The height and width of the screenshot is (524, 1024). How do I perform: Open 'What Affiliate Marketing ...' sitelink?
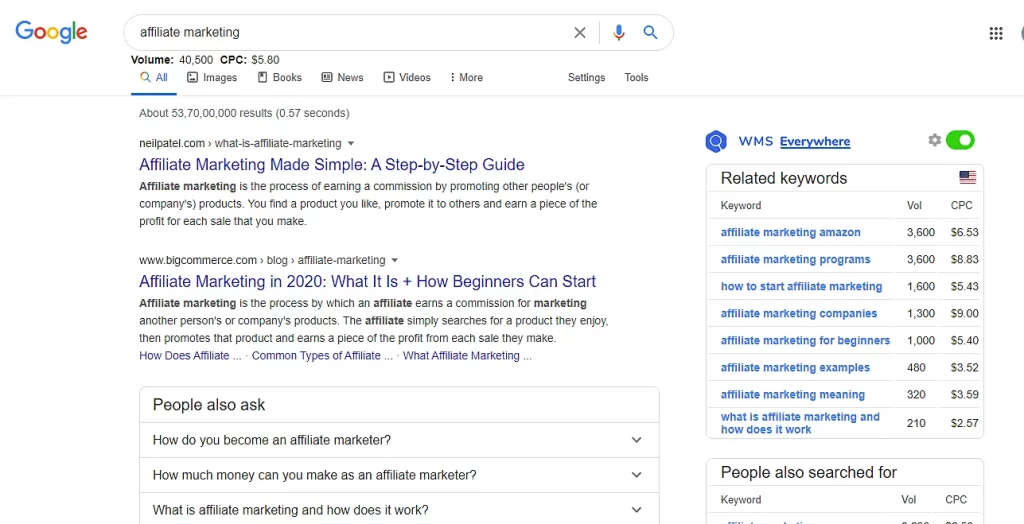click(467, 355)
